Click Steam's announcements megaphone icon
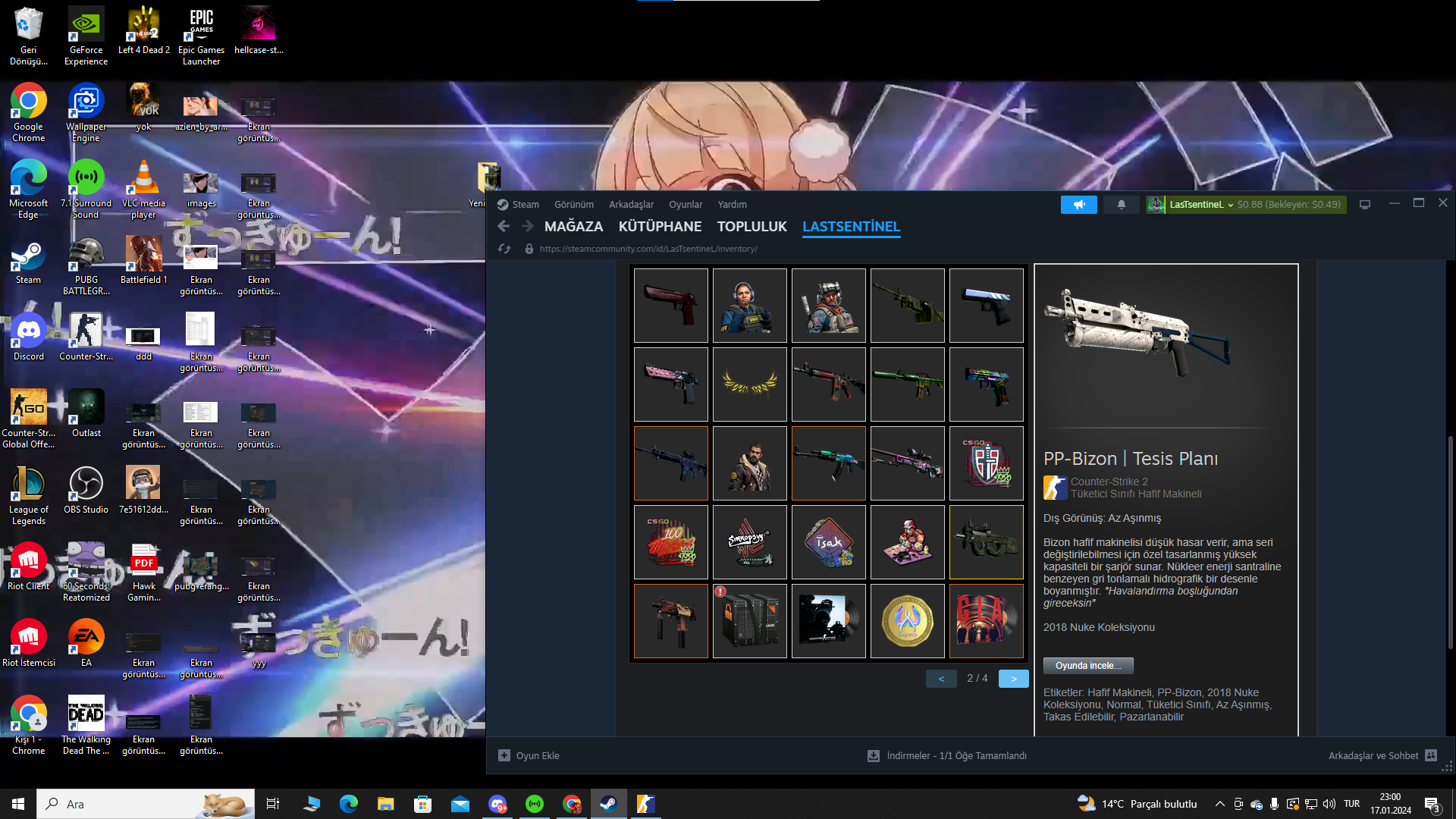Viewport: 1456px width, 819px height. [1078, 205]
